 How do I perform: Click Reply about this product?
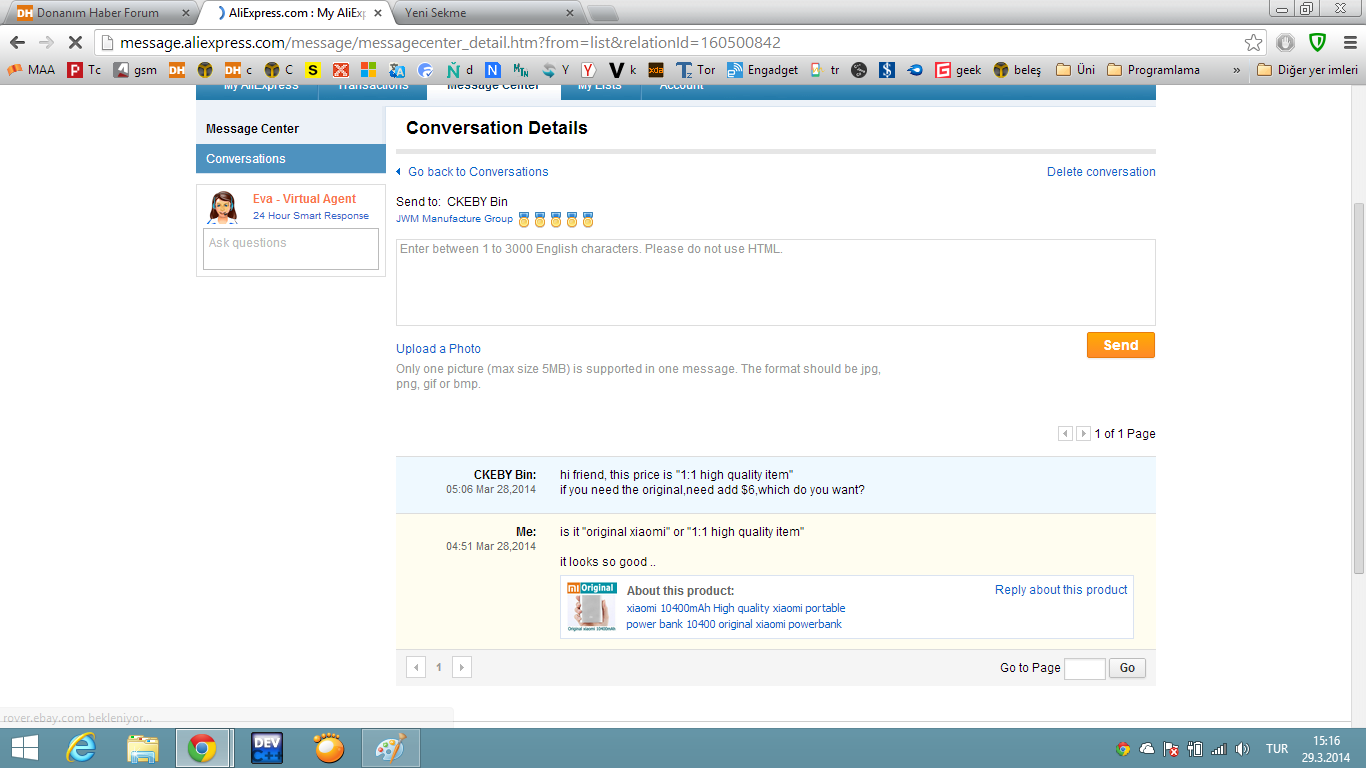pyautogui.click(x=1061, y=590)
